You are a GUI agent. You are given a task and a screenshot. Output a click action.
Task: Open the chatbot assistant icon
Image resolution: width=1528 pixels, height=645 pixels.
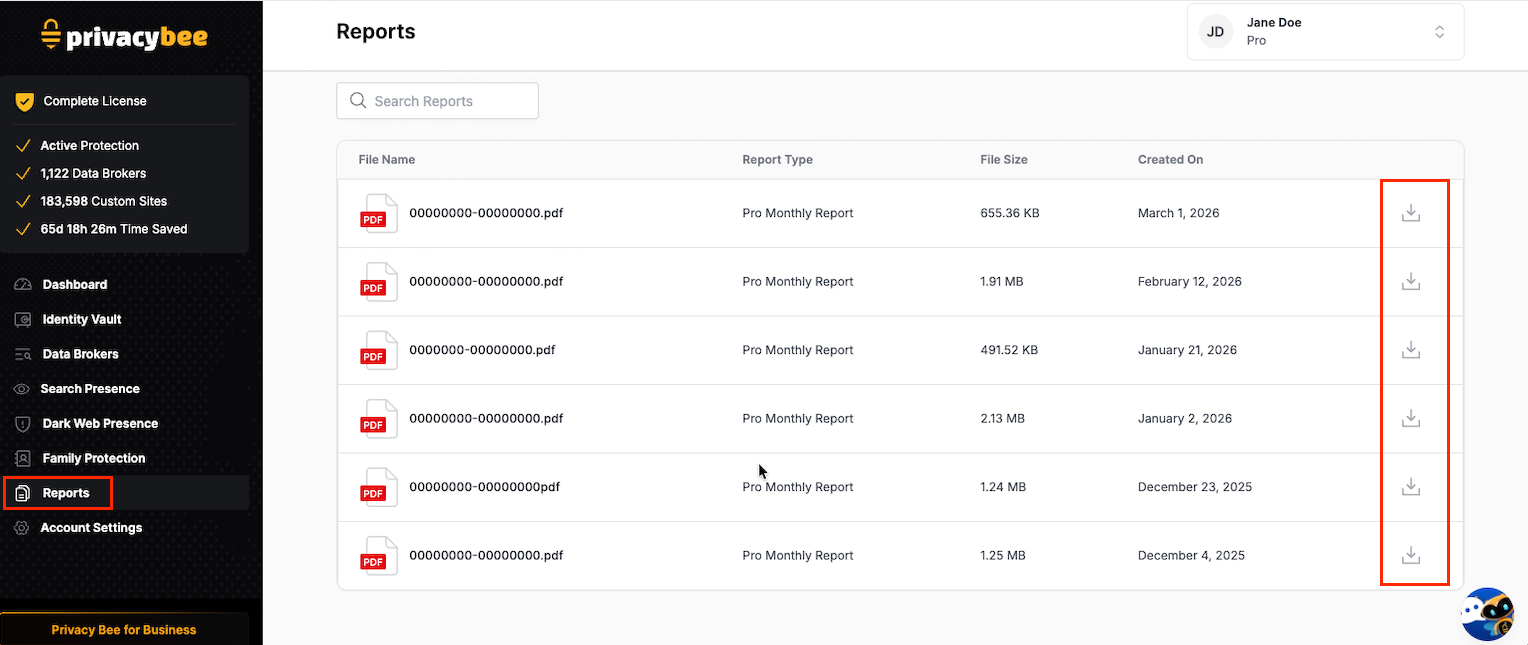[1487, 613]
